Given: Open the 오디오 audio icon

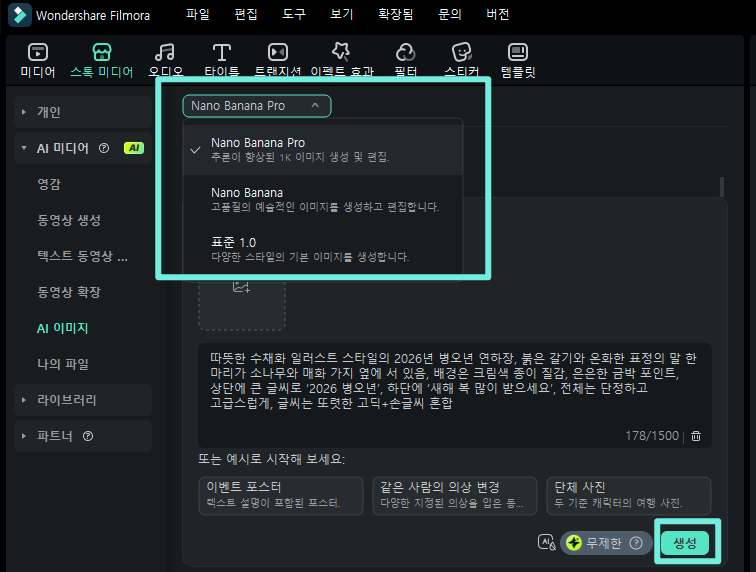Looking at the screenshot, I should [165, 52].
